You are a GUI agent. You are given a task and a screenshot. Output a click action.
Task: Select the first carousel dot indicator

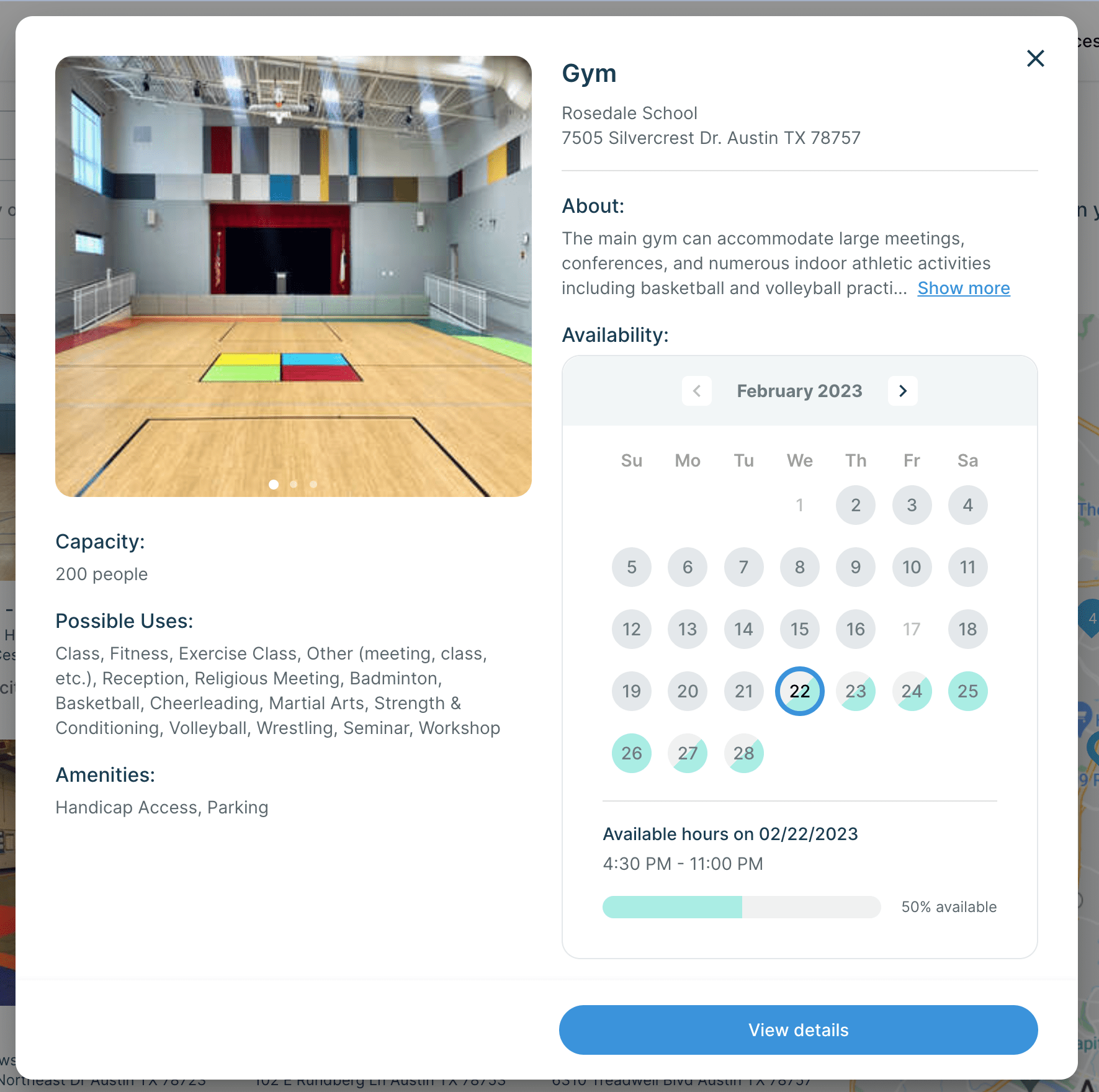pyautogui.click(x=274, y=484)
